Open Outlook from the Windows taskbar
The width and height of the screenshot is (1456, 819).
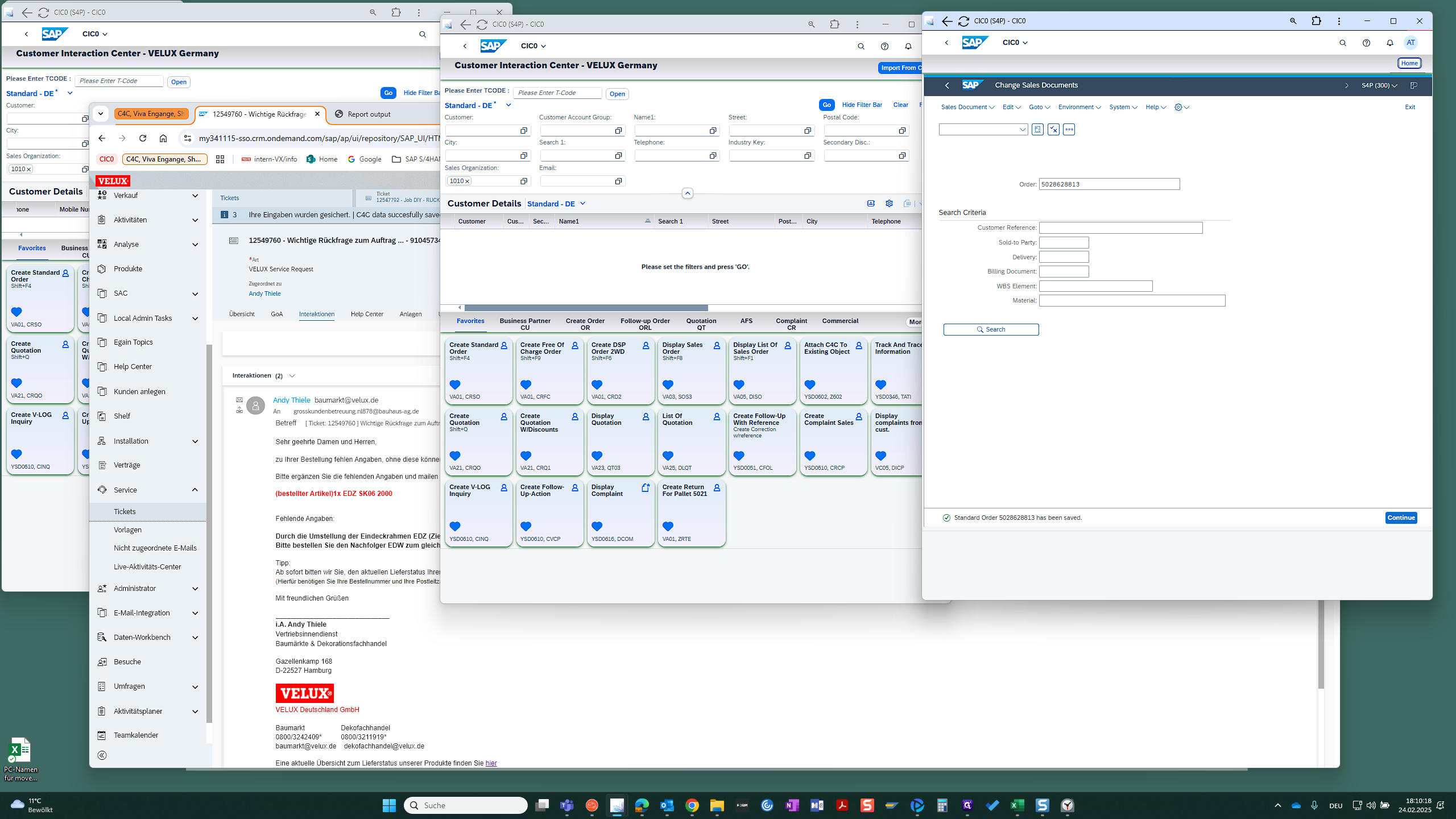tap(667, 805)
